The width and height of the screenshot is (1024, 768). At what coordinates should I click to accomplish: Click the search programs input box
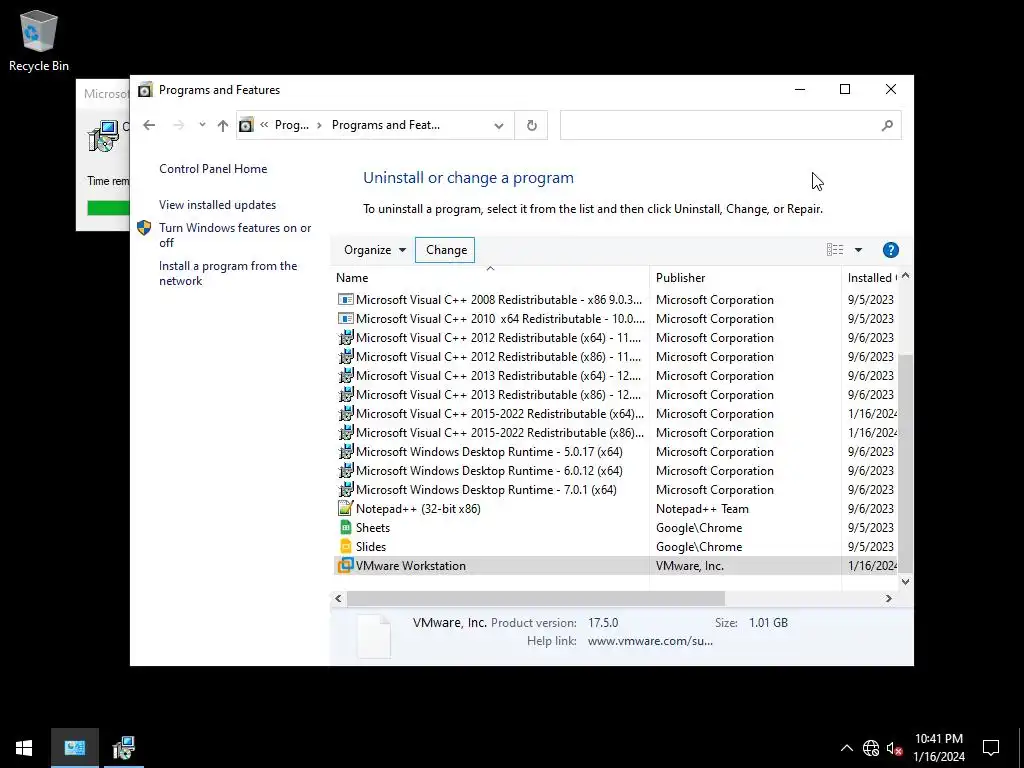click(720, 125)
